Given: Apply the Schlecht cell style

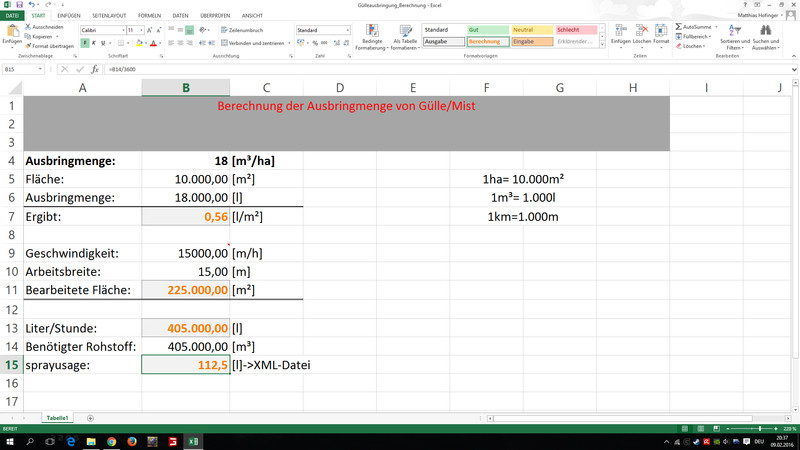Looking at the screenshot, I should 576,30.
